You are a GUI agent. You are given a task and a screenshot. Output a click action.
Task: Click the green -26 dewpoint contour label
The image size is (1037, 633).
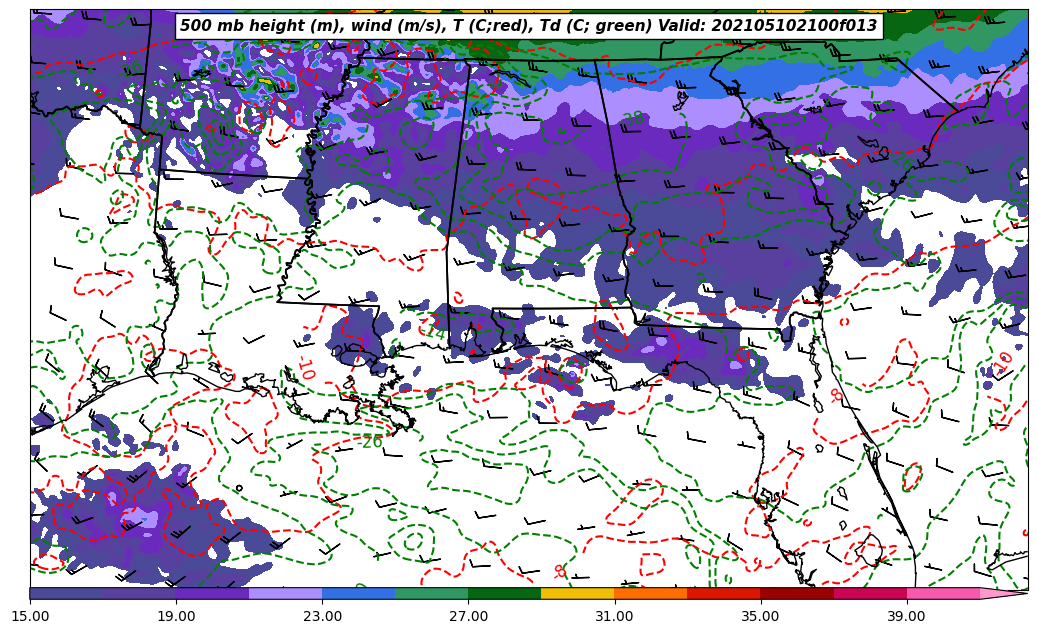pos(371,441)
